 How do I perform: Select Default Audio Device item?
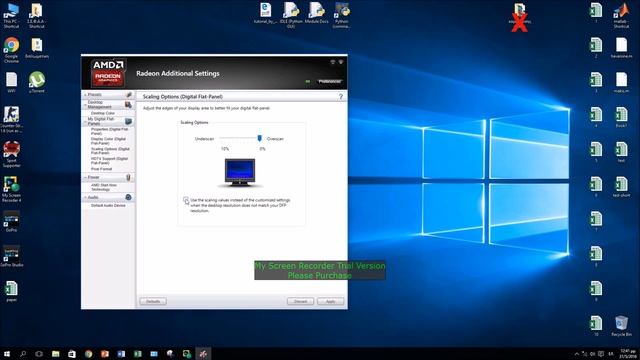pyautogui.click(x=108, y=205)
